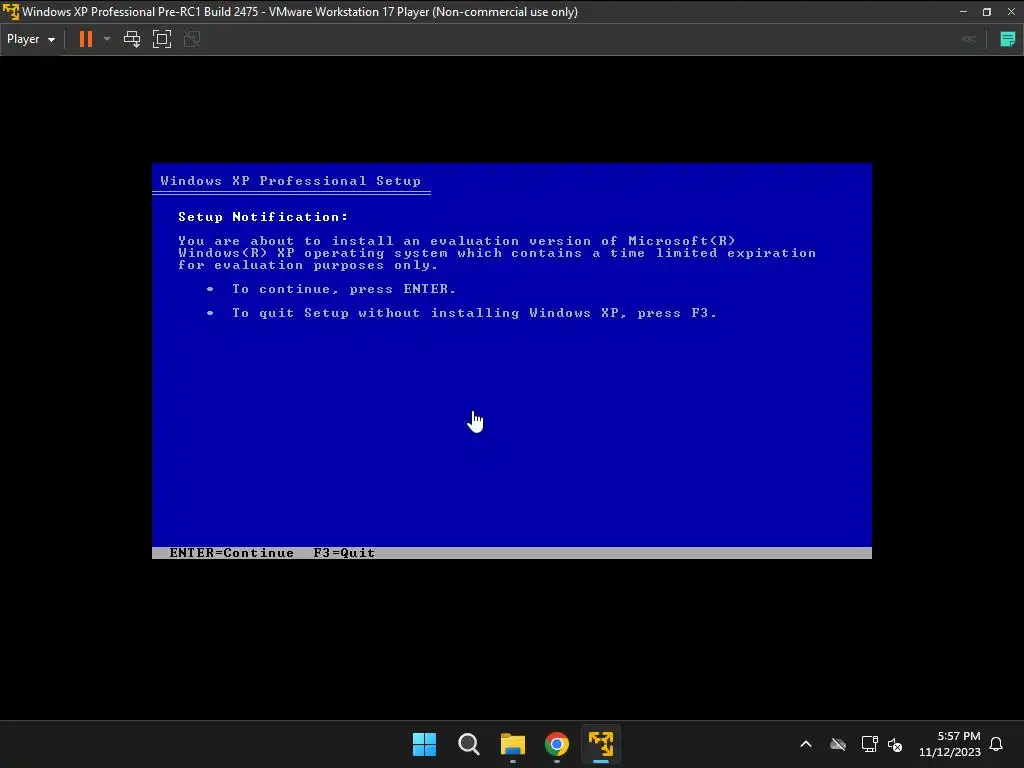Show hidden system tray icons

tap(806, 744)
